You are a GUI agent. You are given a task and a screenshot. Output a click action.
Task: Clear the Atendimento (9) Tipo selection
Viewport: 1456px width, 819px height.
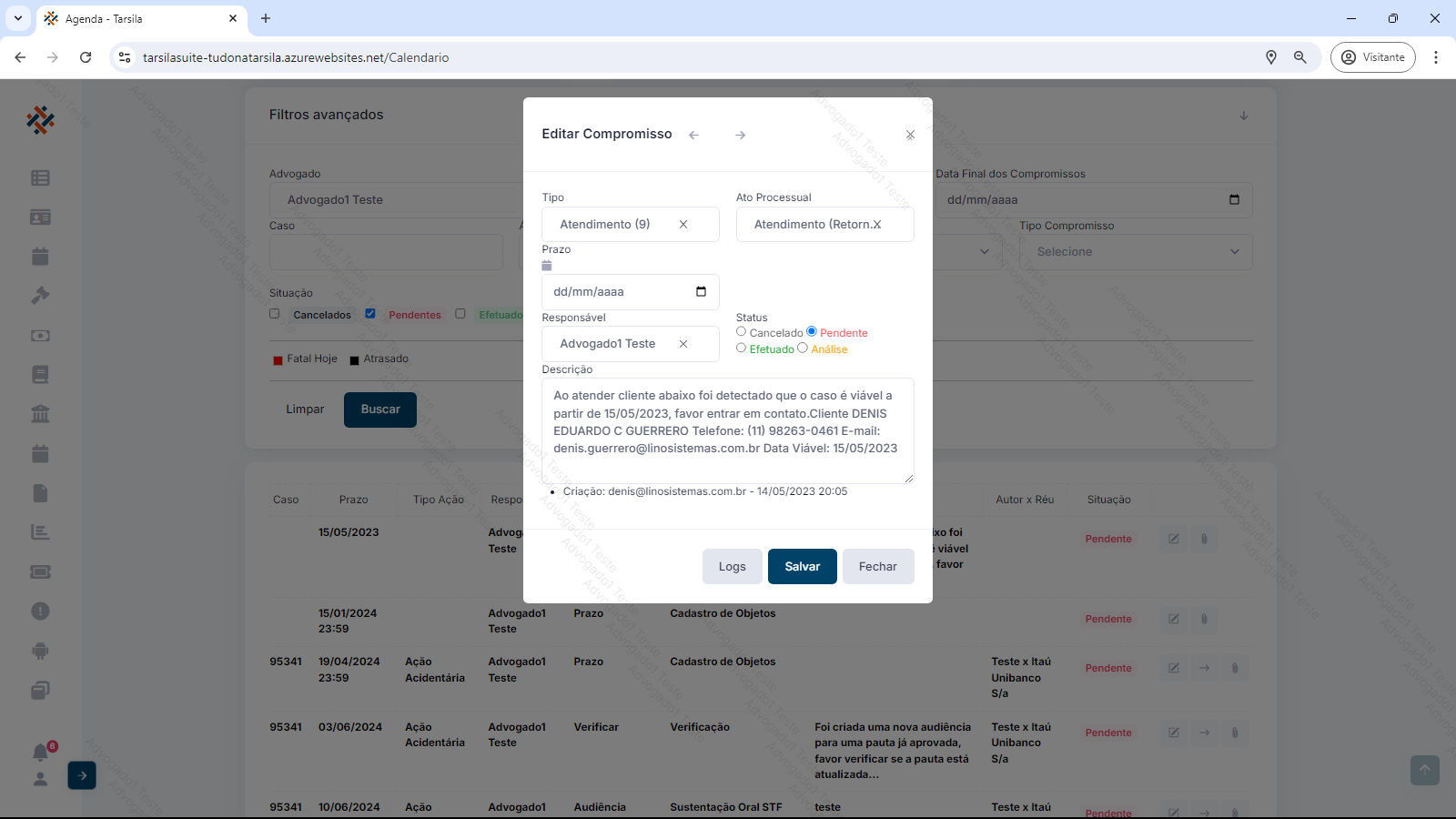[x=683, y=225]
